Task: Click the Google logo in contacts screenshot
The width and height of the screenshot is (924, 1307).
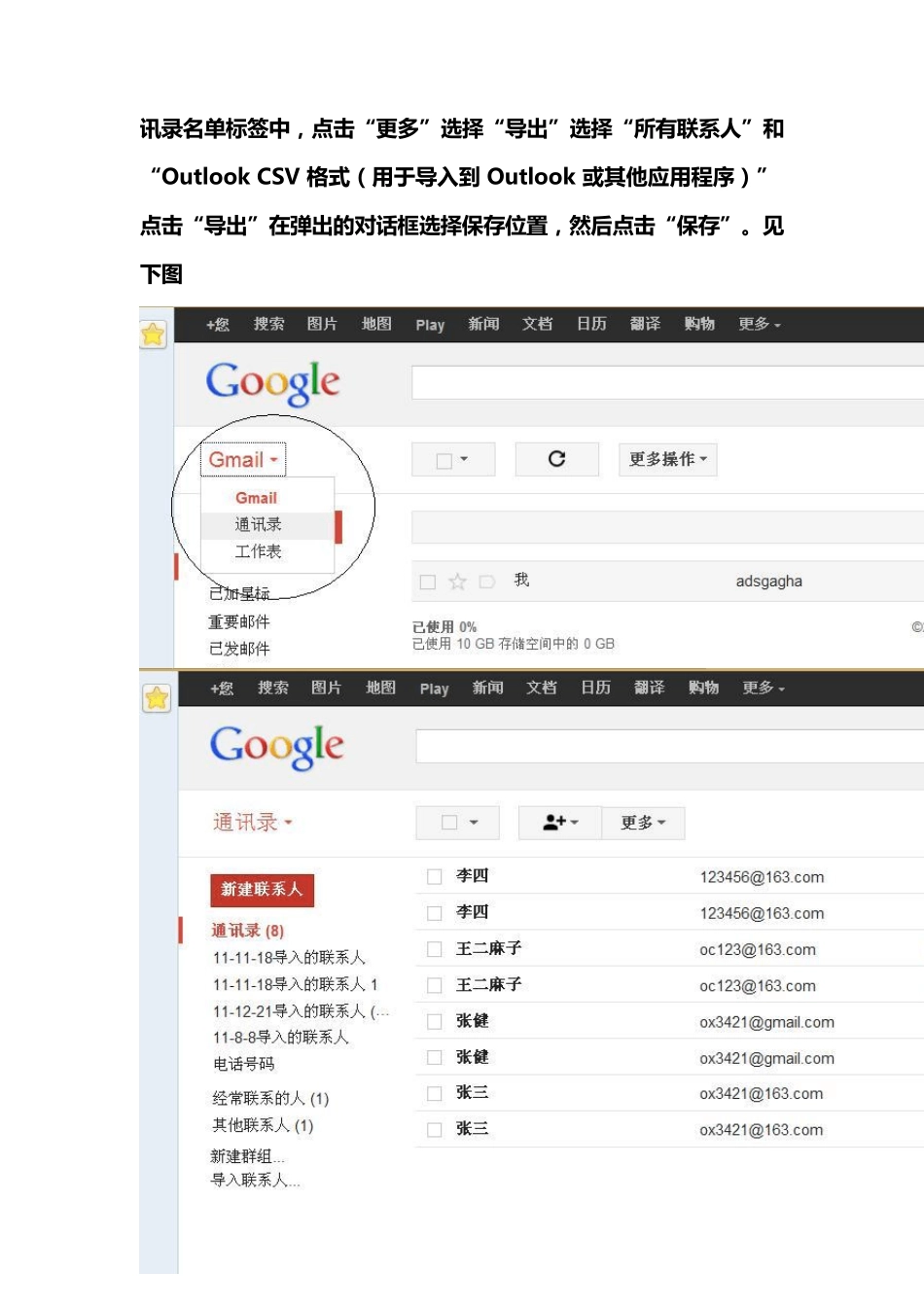Action: (276, 747)
